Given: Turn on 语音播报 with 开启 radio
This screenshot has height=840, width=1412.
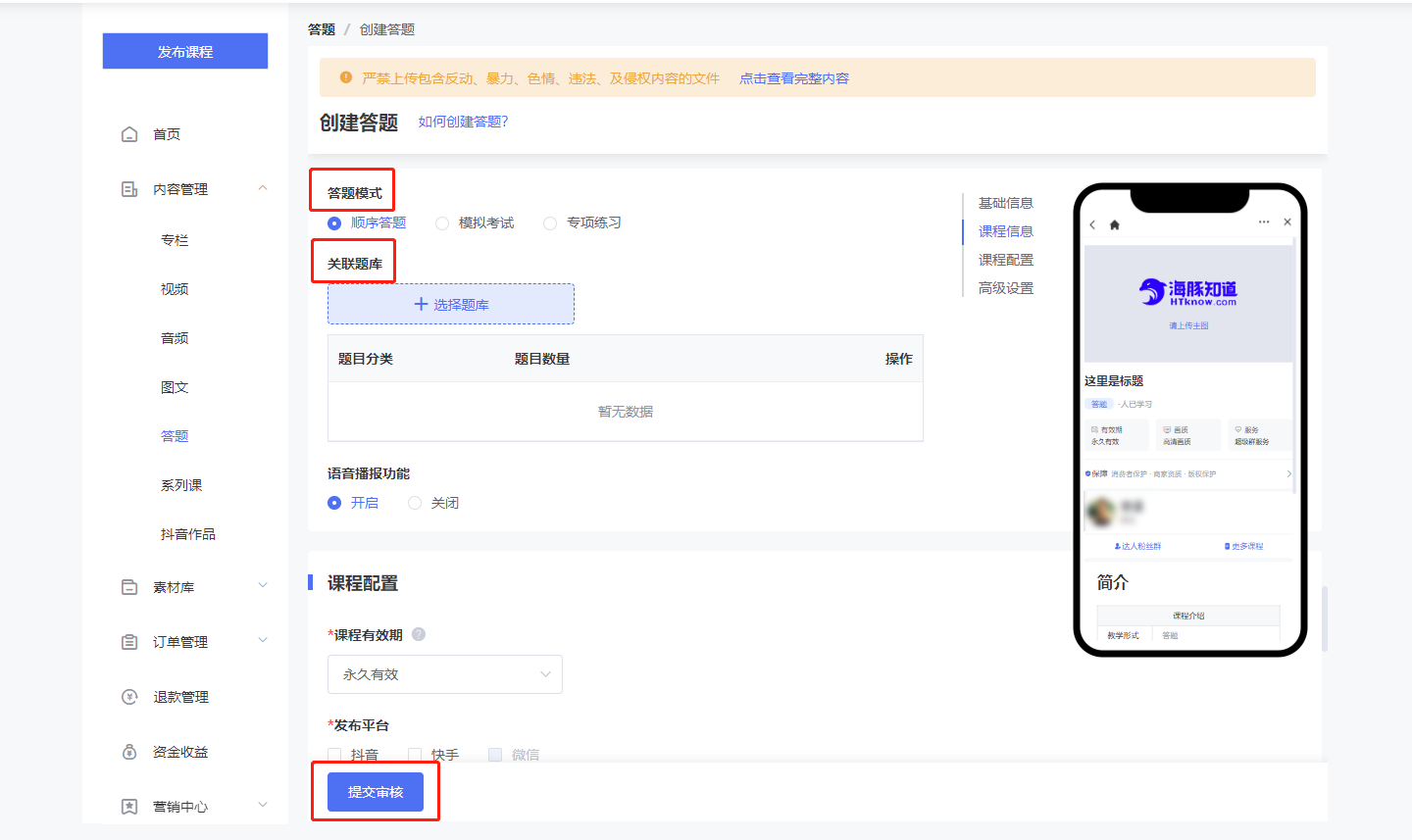Looking at the screenshot, I should (x=334, y=503).
